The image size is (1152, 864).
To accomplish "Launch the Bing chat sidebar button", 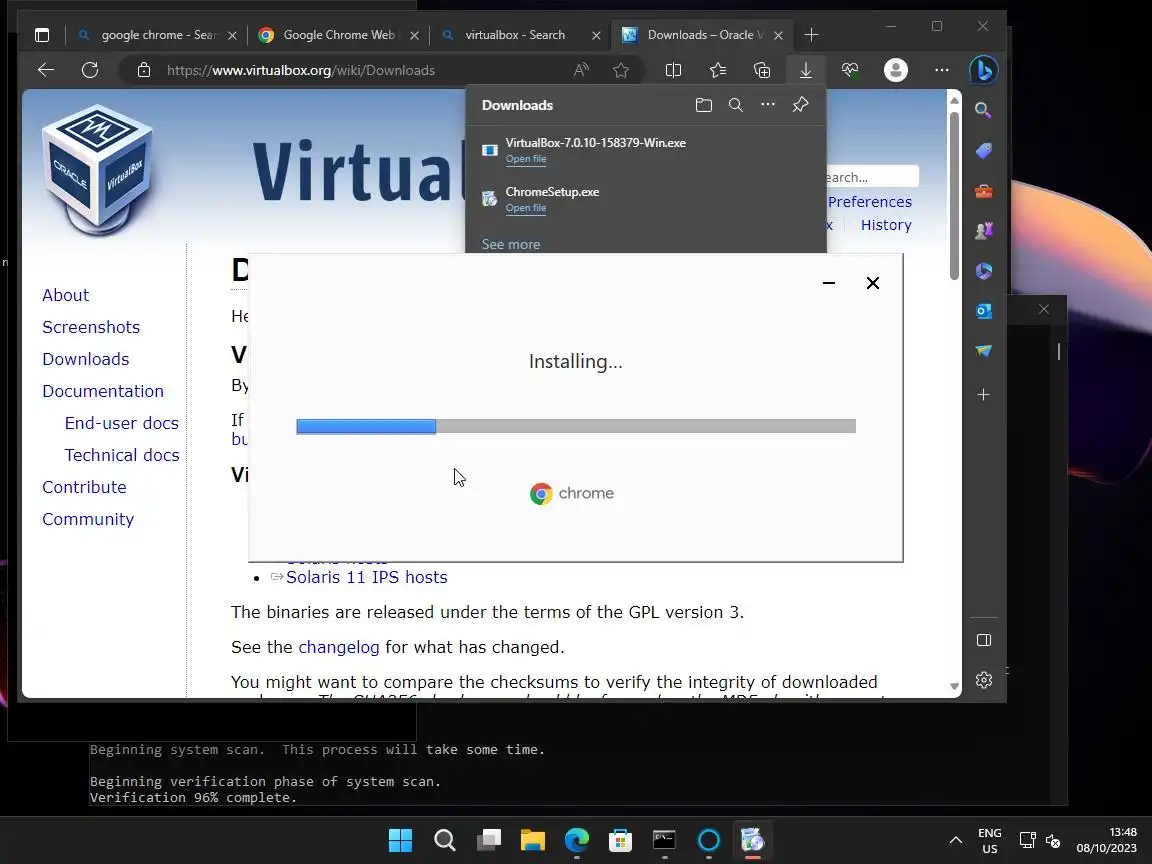I will 984,70.
